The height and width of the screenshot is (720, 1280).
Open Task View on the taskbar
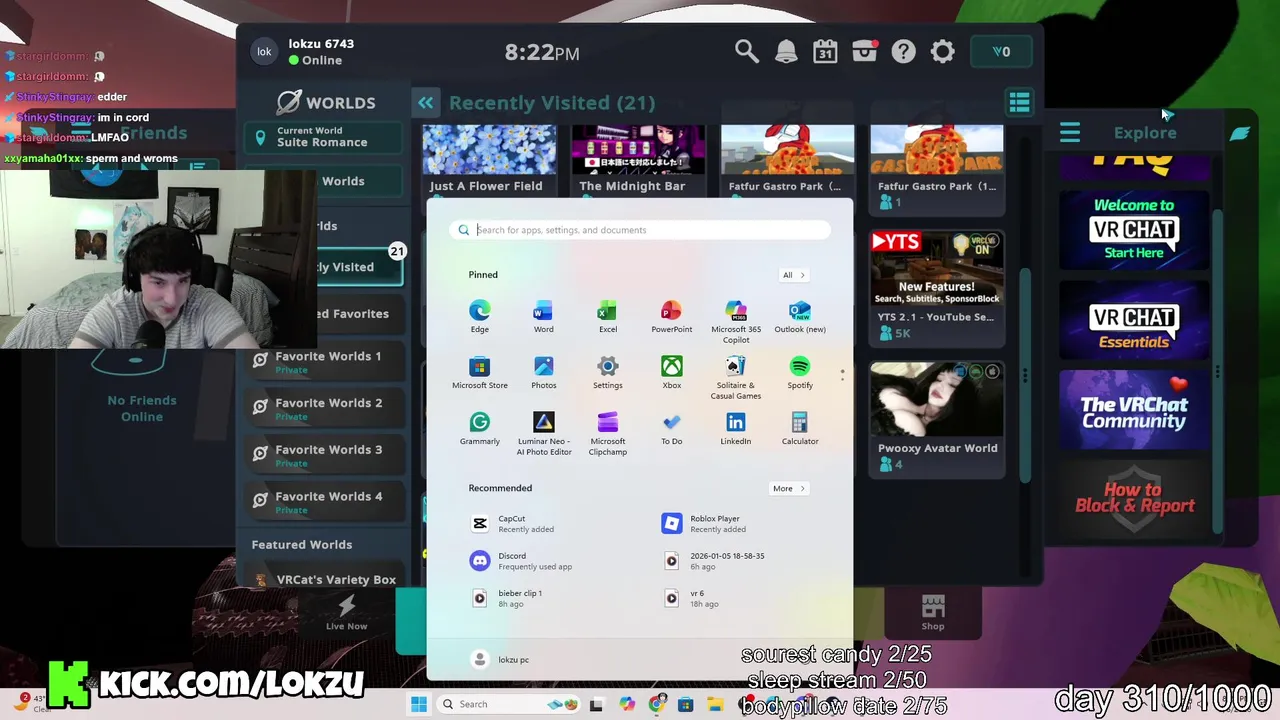tap(597, 704)
